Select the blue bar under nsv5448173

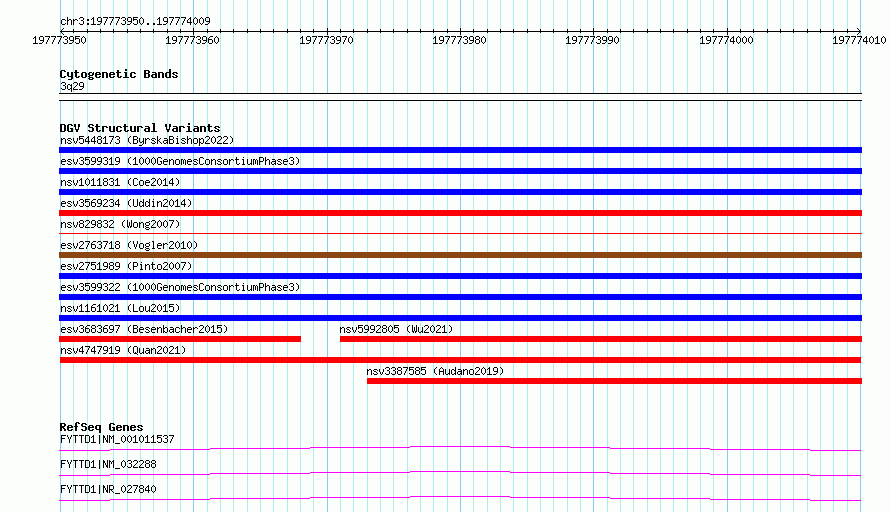(460, 150)
